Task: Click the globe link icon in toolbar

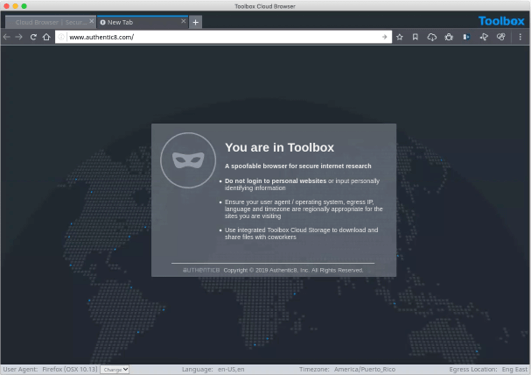Action: click(x=501, y=37)
